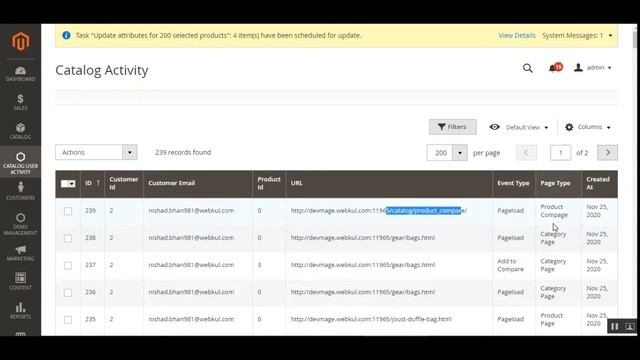Select the checkbox for row ID 239
640x360 pixels.
click(x=68, y=211)
